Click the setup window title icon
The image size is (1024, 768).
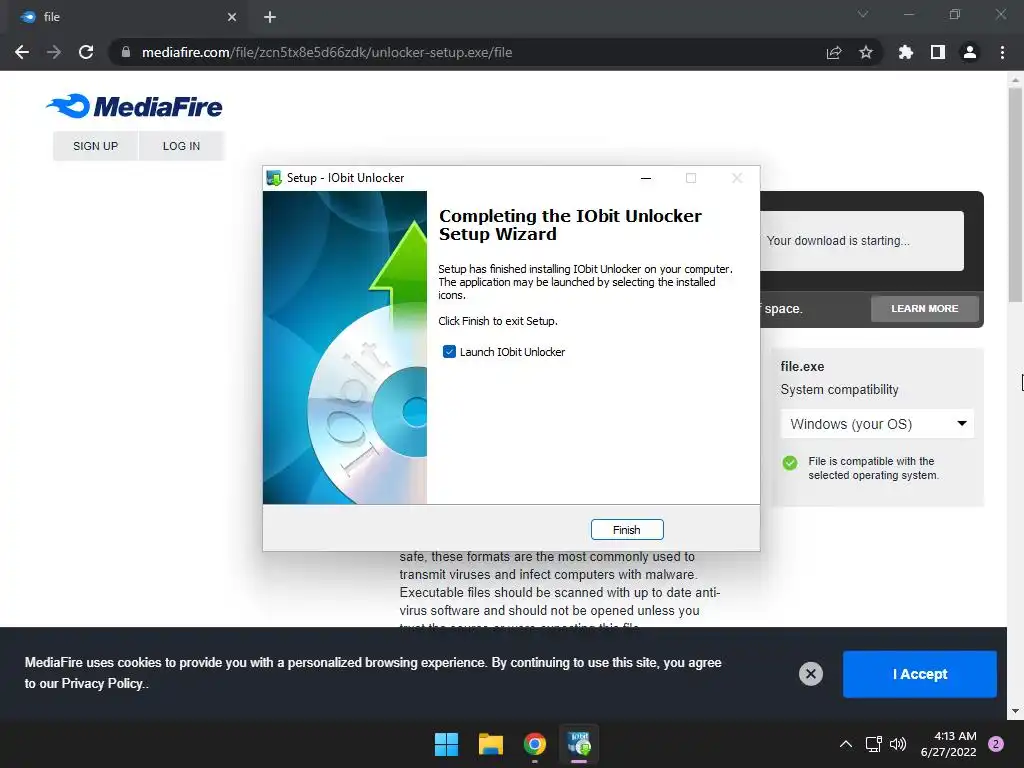[x=274, y=178]
